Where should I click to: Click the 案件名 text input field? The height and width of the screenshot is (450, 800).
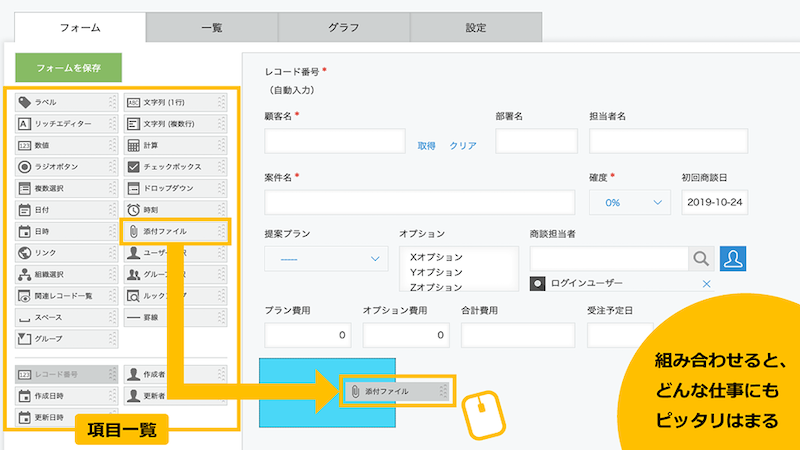click(420, 203)
